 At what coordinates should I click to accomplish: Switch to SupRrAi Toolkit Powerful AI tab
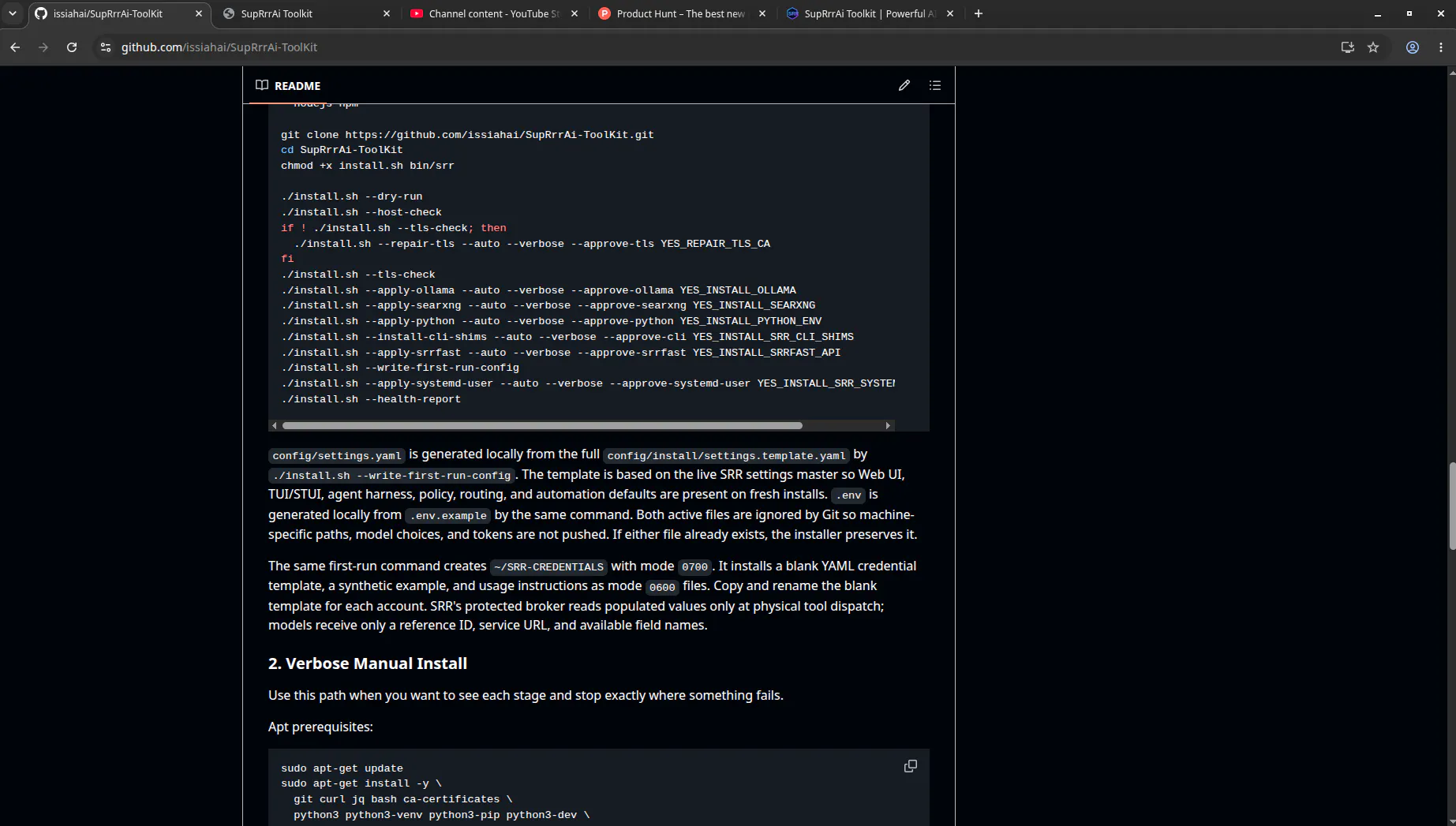[x=870, y=13]
